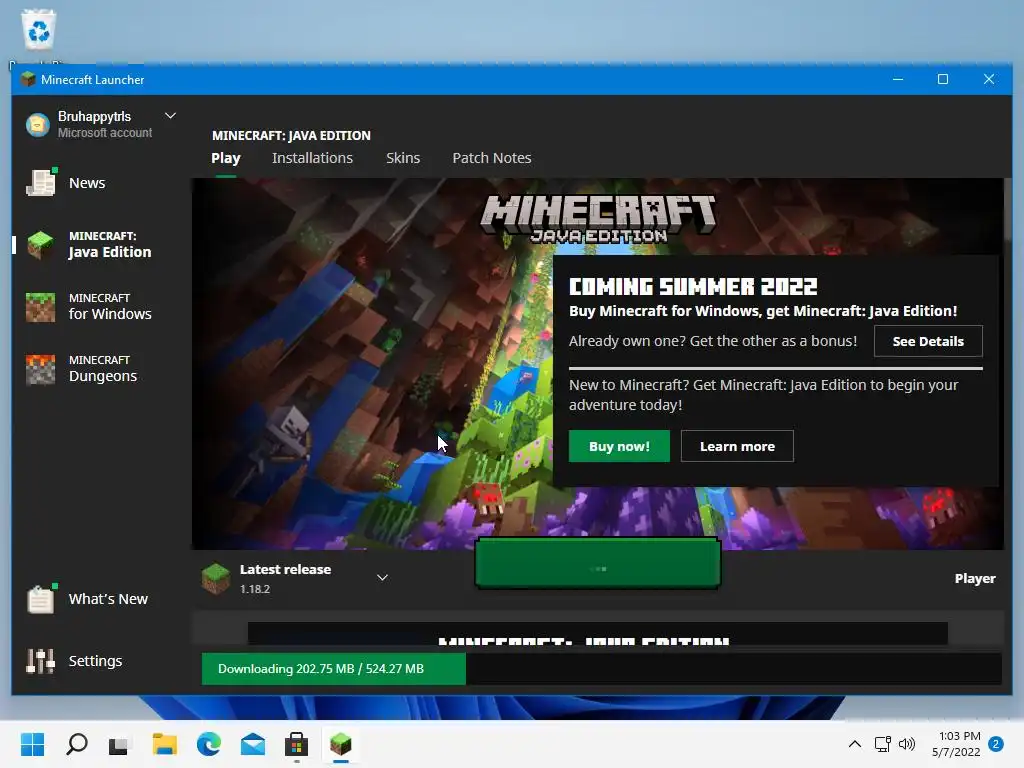Select Minecraft Dungeons in the sidebar
1024x768 pixels.
103,369
